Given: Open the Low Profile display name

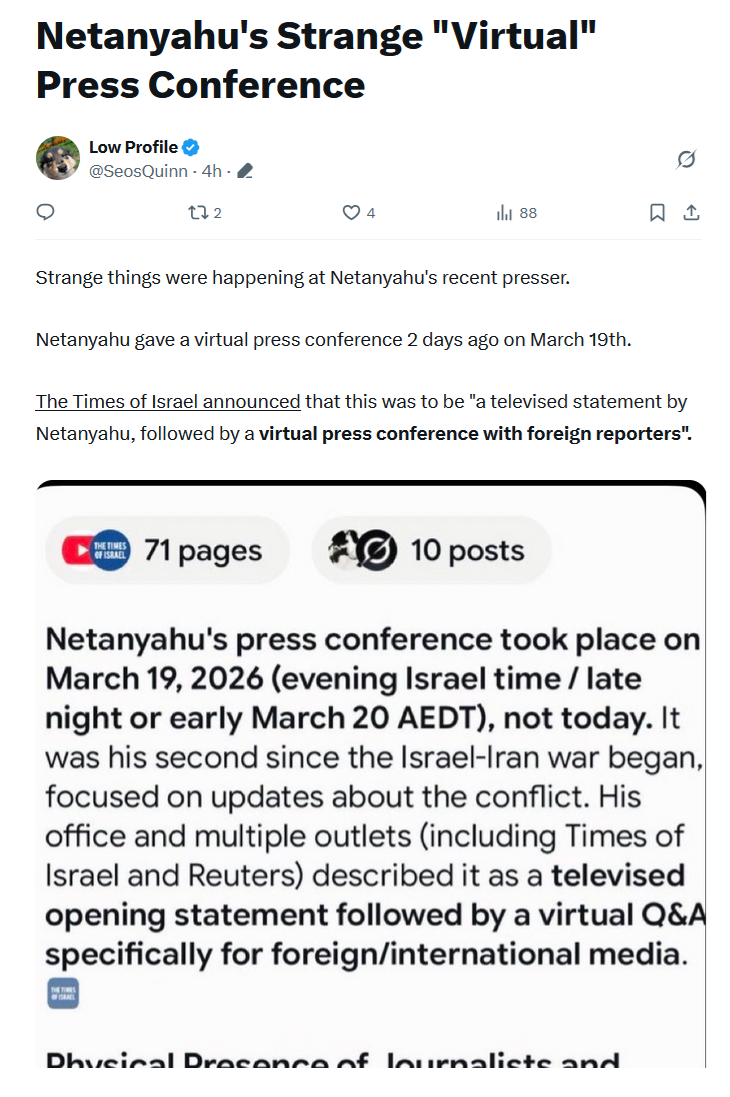Looking at the screenshot, I should tap(133, 147).
